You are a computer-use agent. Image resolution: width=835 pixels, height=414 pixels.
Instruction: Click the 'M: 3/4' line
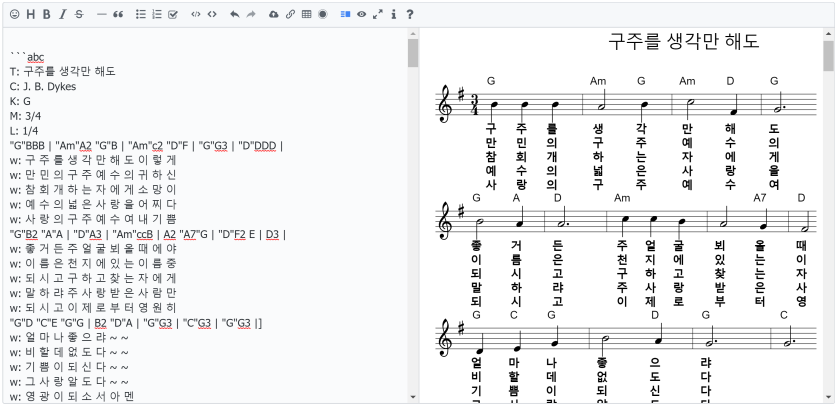(25, 116)
